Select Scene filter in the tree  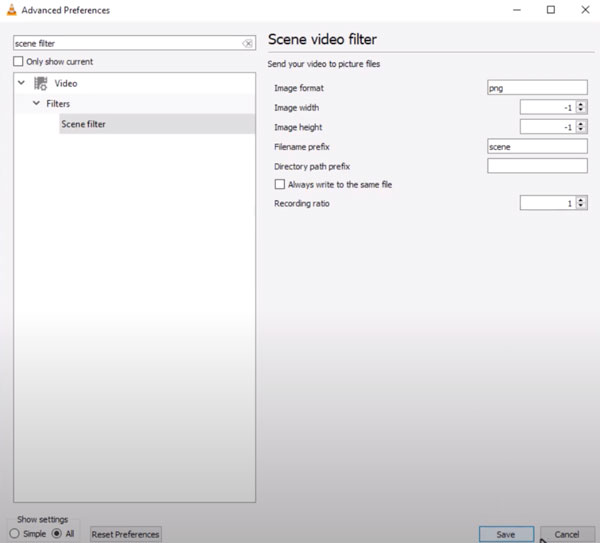pyautogui.click(x=157, y=124)
